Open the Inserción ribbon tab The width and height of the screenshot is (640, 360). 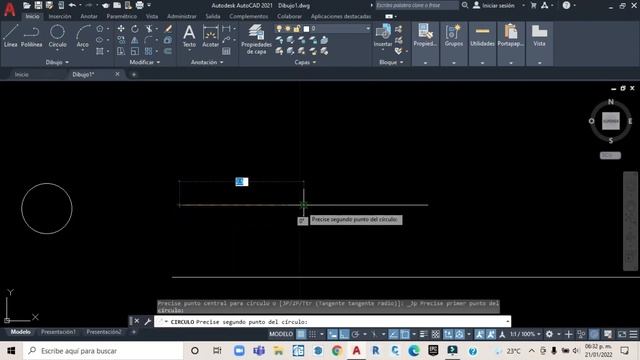tap(60, 16)
